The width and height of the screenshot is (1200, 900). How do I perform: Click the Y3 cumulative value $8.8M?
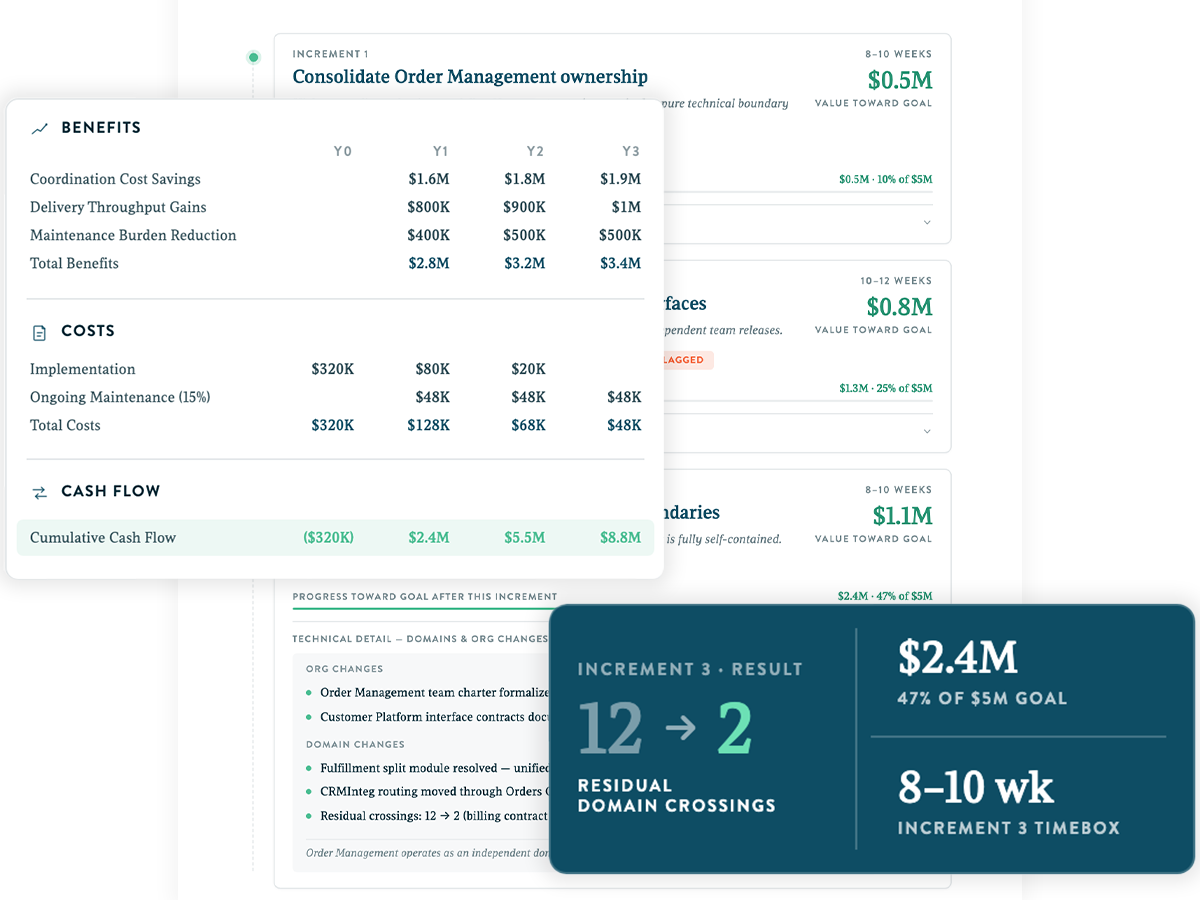[620, 538]
